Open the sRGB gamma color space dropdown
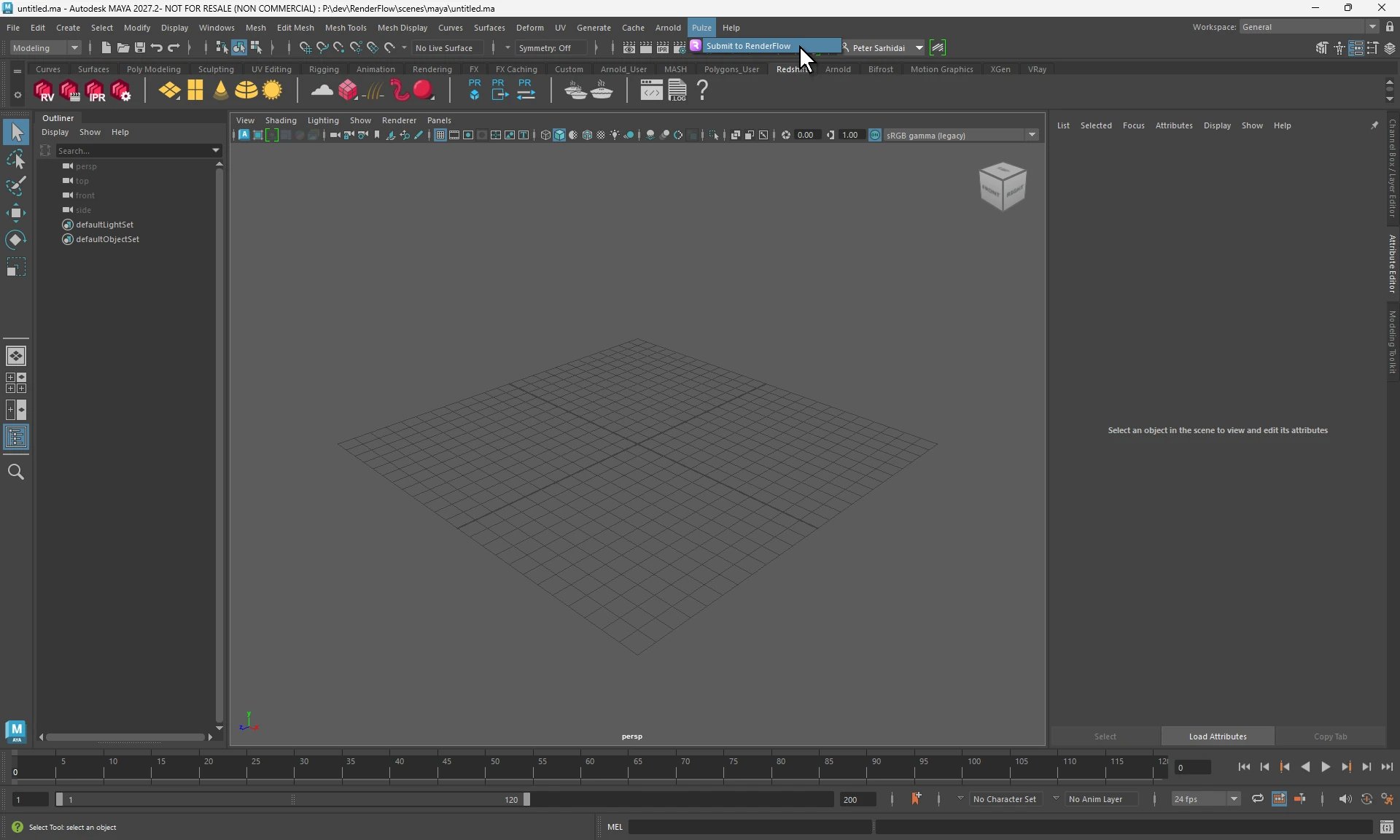 [961, 135]
